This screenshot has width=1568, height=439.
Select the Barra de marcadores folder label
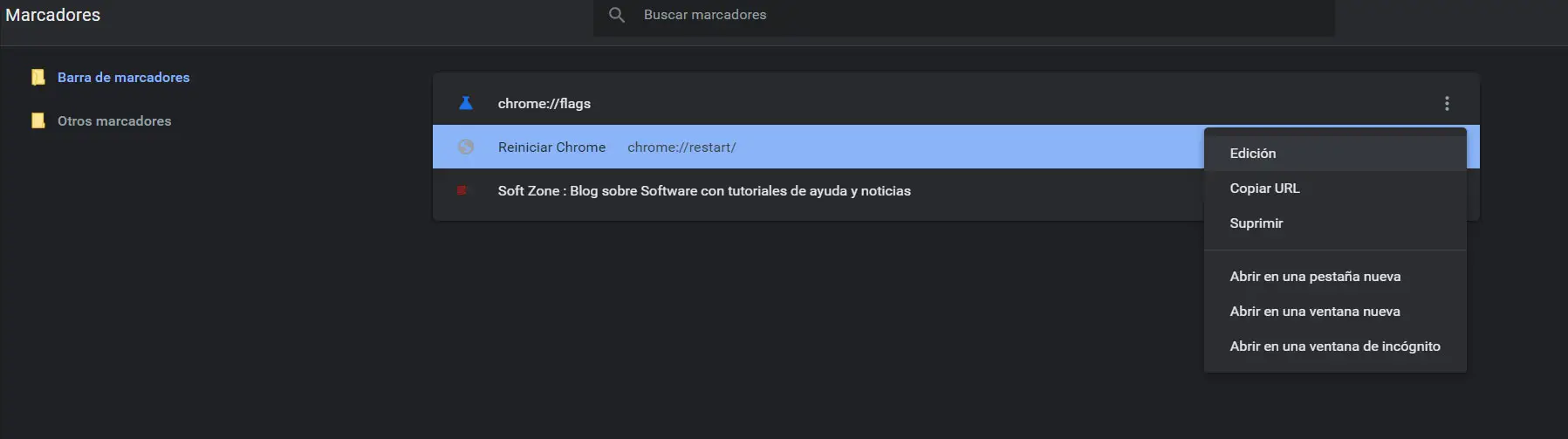click(123, 78)
